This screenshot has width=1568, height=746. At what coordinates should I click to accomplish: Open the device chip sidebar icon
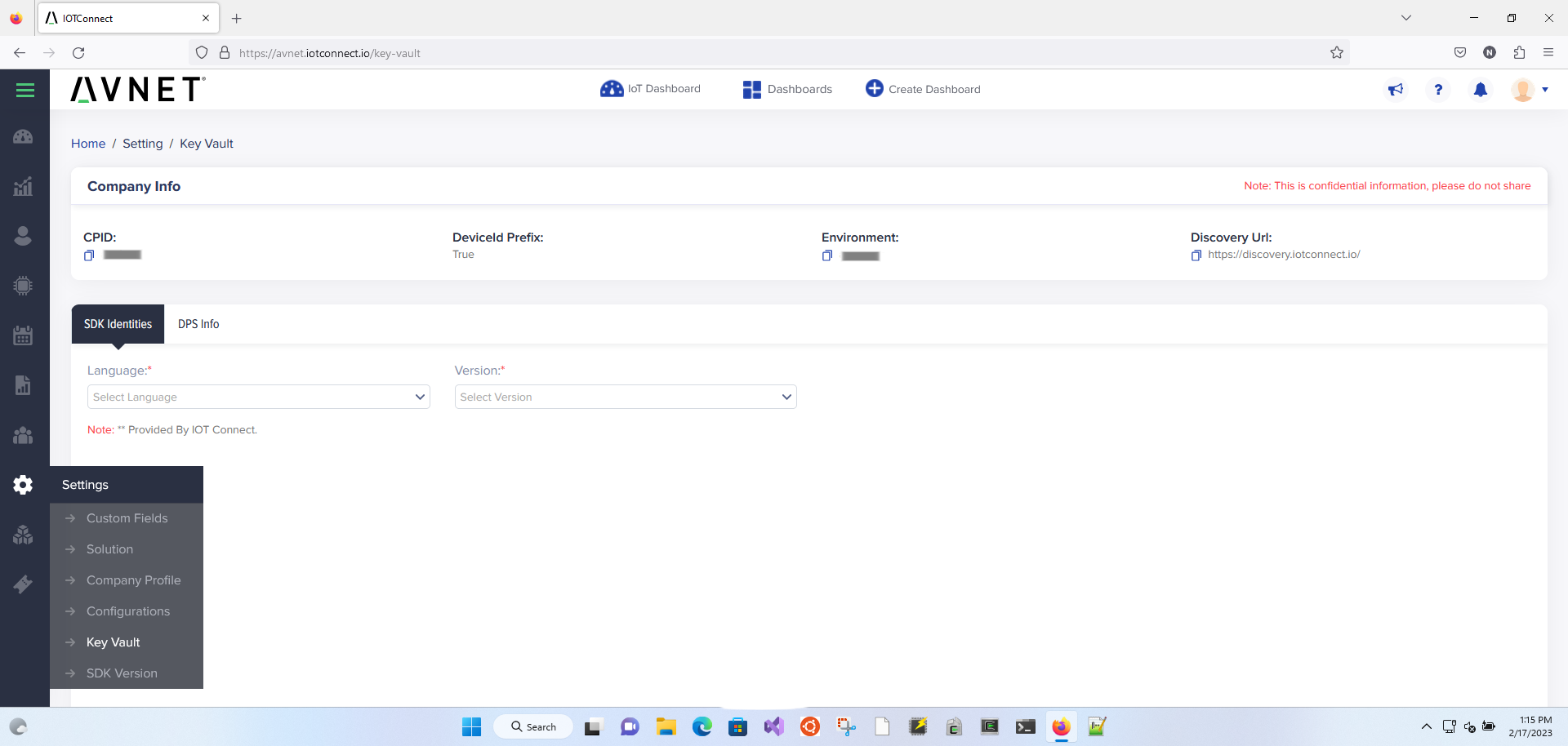click(23, 286)
